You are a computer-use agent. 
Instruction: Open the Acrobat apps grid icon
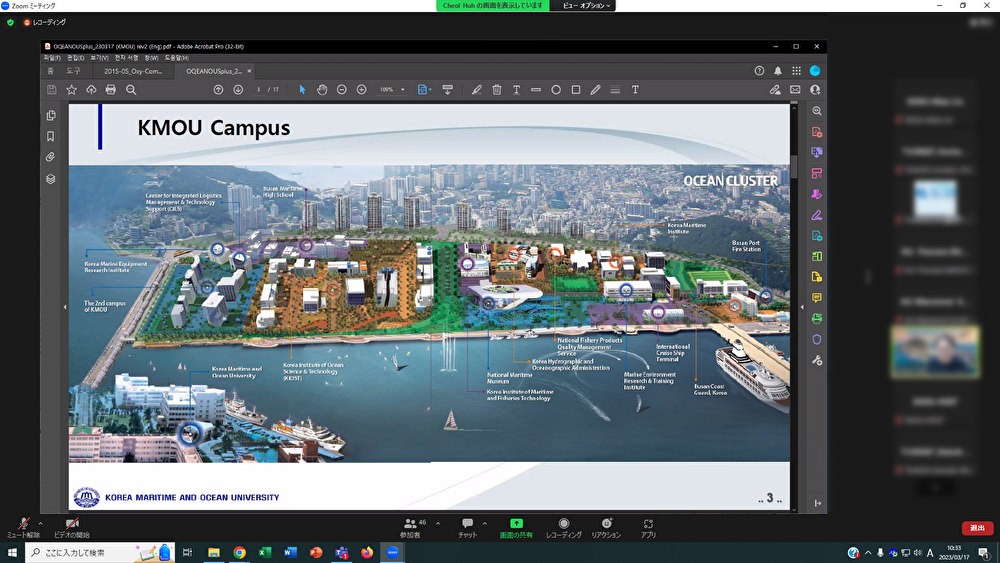[x=796, y=71]
